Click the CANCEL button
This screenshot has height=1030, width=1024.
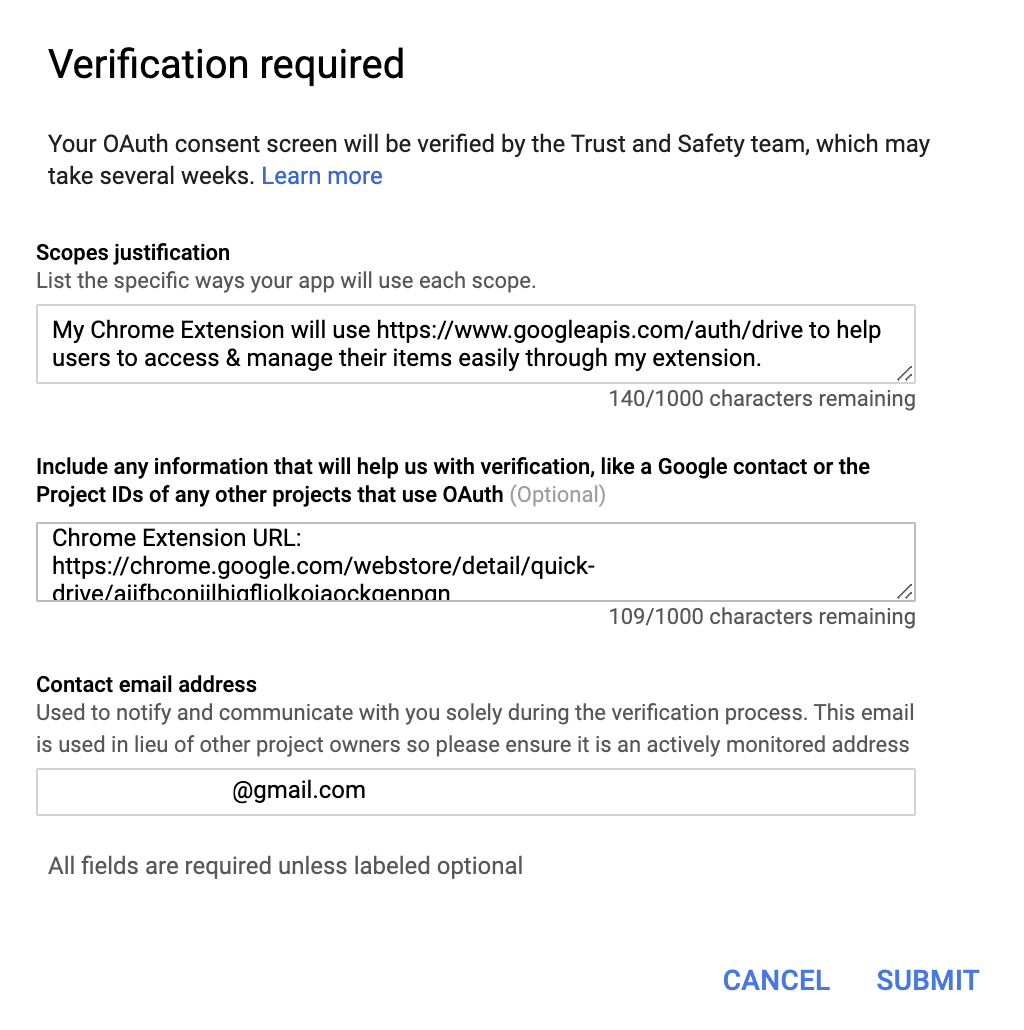click(x=776, y=980)
